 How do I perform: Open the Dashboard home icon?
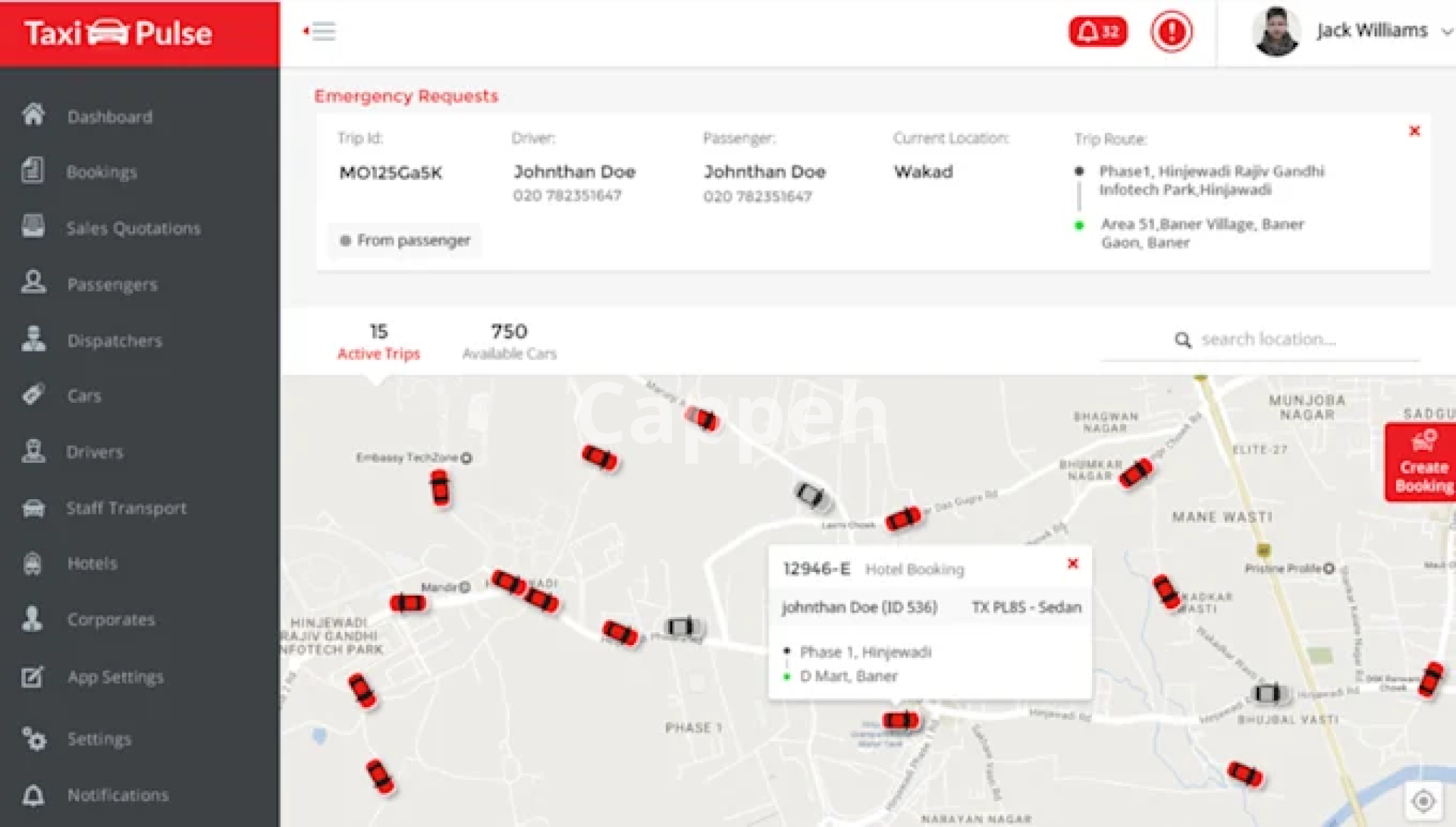click(x=33, y=115)
